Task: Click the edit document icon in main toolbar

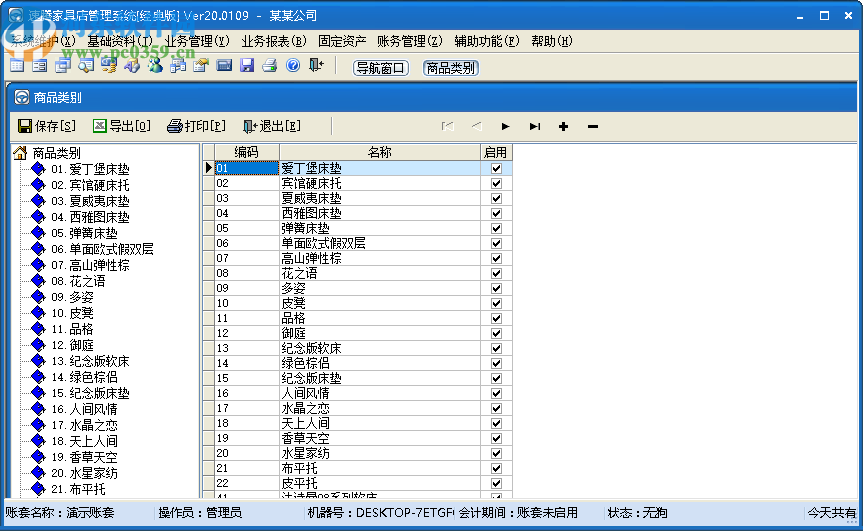Action: click(201, 66)
